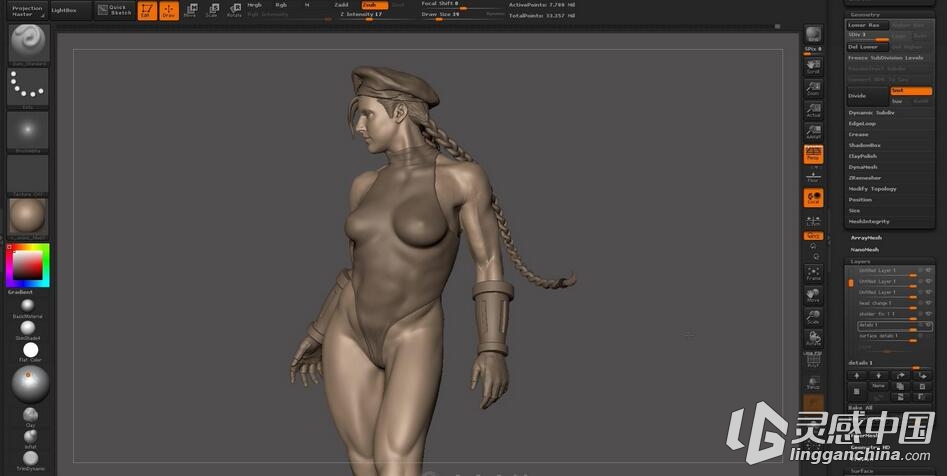
Task: Click the Move view icon in right shelf
Action: pyautogui.click(x=814, y=295)
